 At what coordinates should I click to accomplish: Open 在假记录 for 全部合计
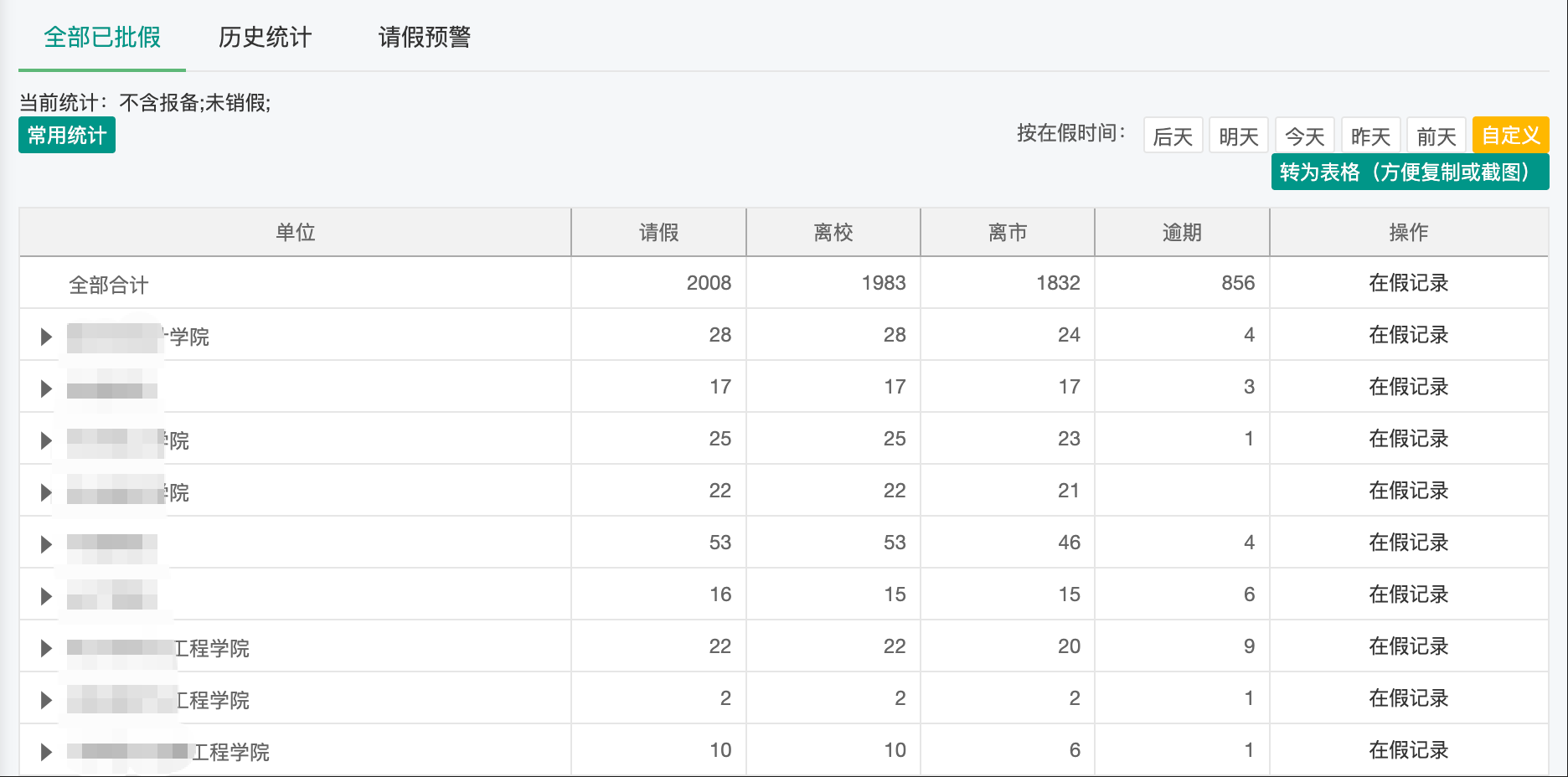(x=1409, y=283)
